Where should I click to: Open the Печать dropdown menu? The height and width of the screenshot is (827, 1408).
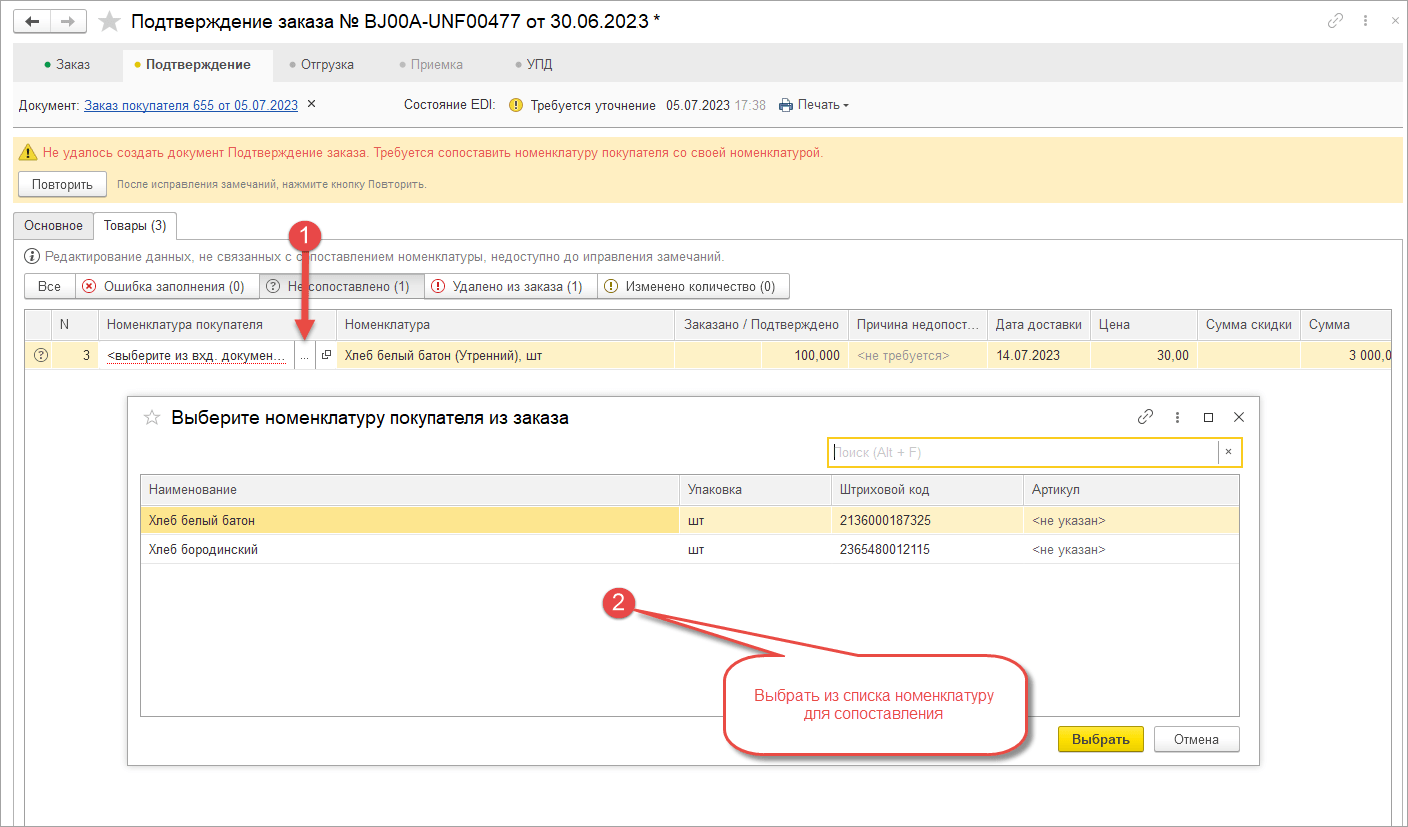814,105
